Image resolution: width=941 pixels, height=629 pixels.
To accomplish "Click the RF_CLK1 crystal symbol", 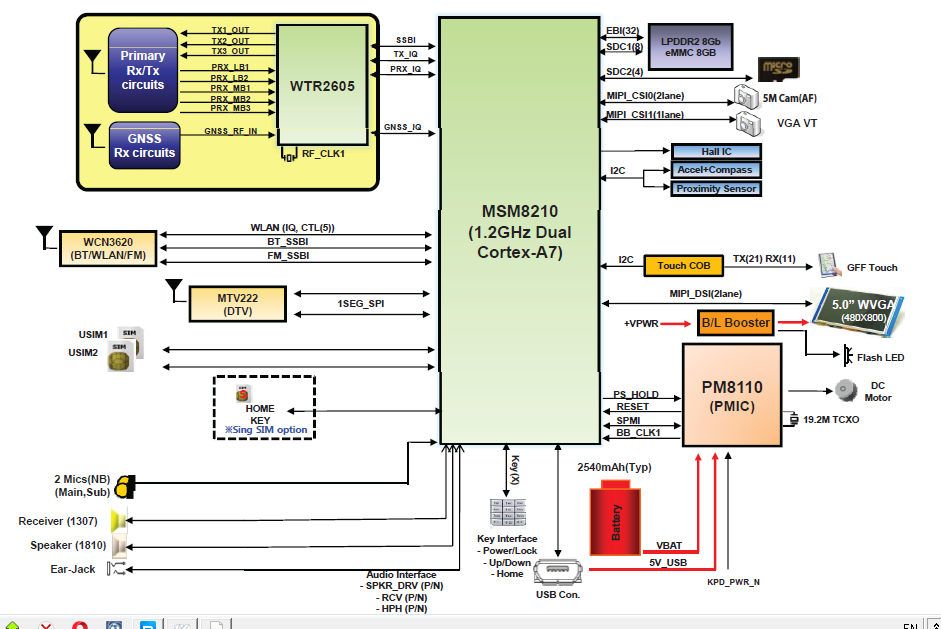I will tap(289, 156).
